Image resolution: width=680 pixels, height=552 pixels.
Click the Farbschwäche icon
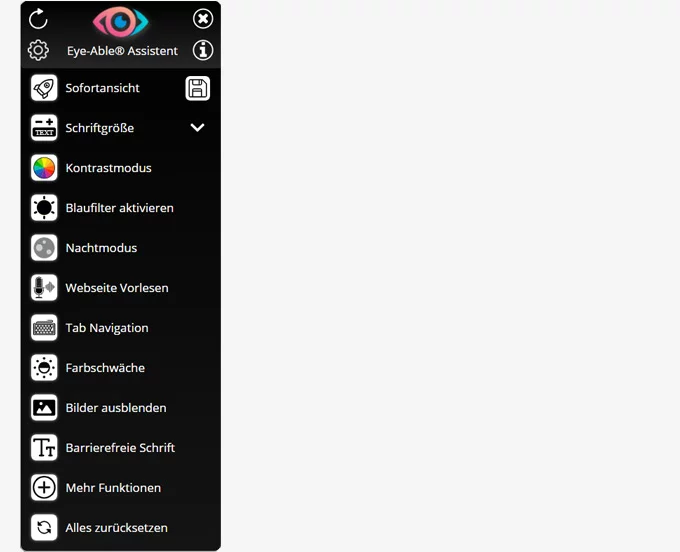point(44,368)
